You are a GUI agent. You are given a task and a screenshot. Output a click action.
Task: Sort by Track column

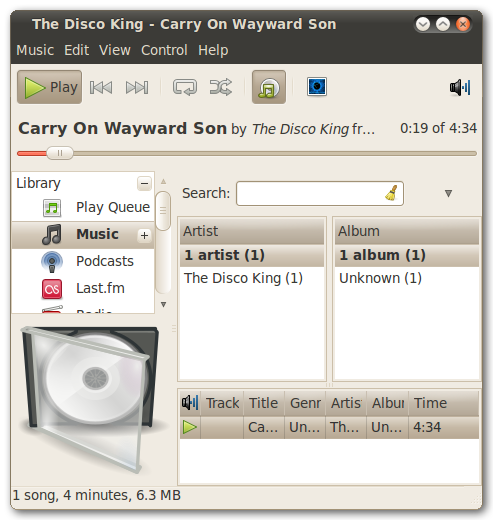tap(222, 403)
